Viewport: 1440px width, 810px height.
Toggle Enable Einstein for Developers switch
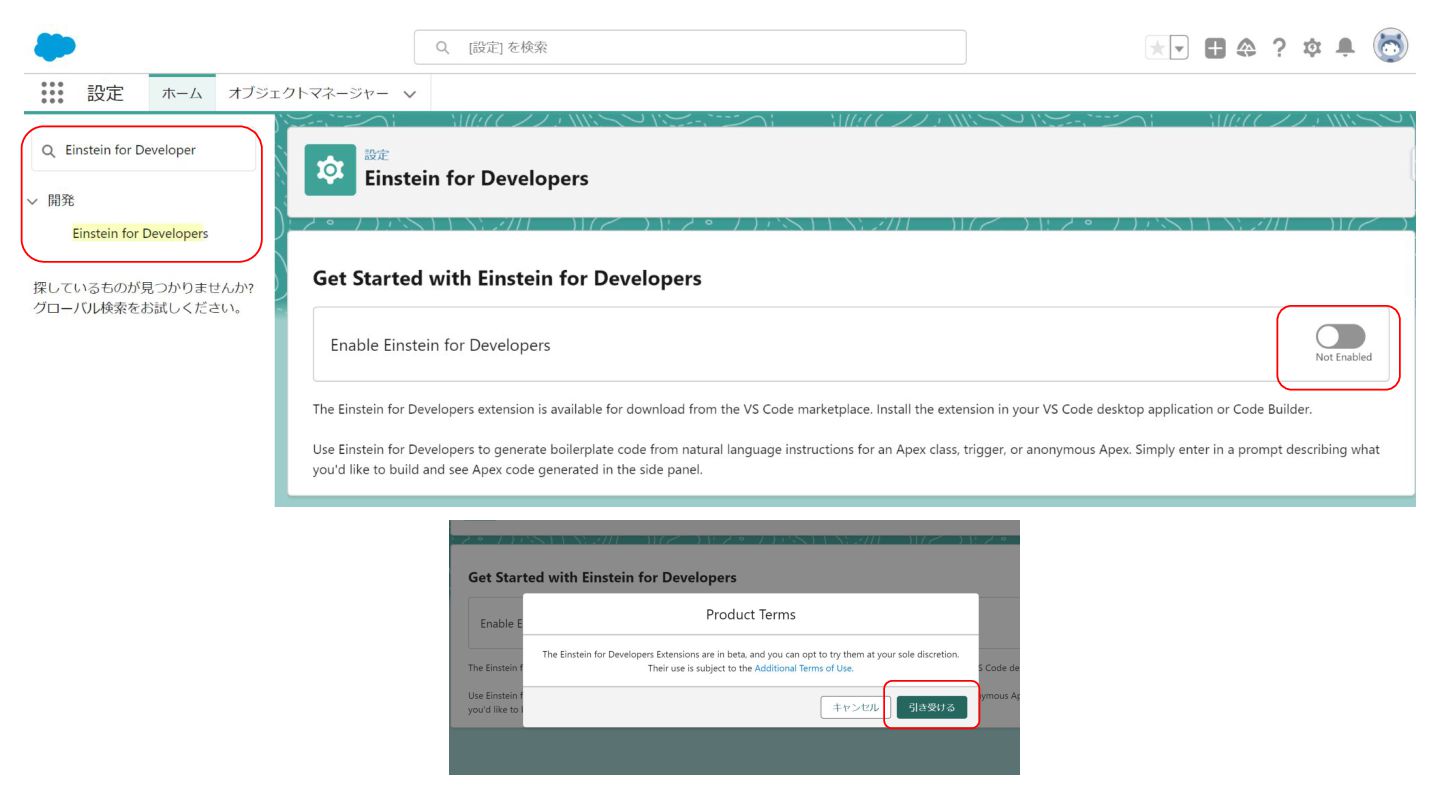1341,336
